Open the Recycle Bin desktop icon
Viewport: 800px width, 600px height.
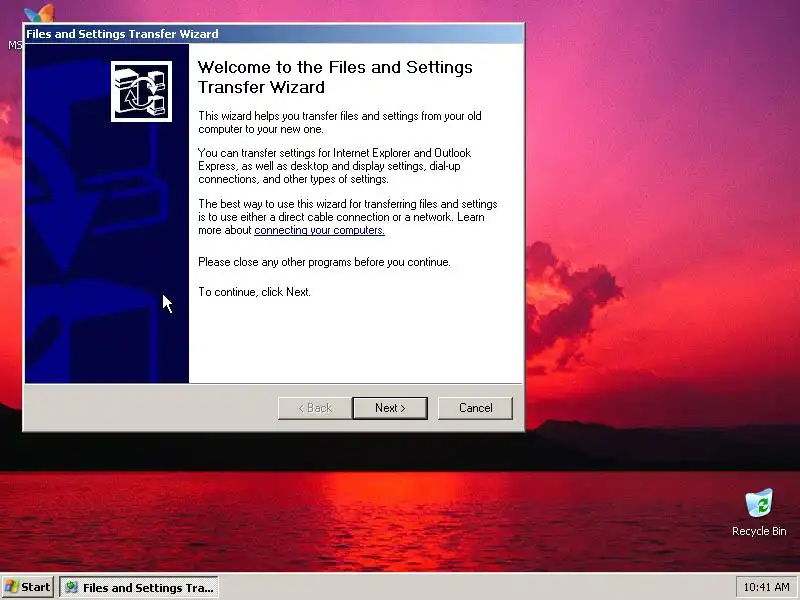(x=759, y=513)
